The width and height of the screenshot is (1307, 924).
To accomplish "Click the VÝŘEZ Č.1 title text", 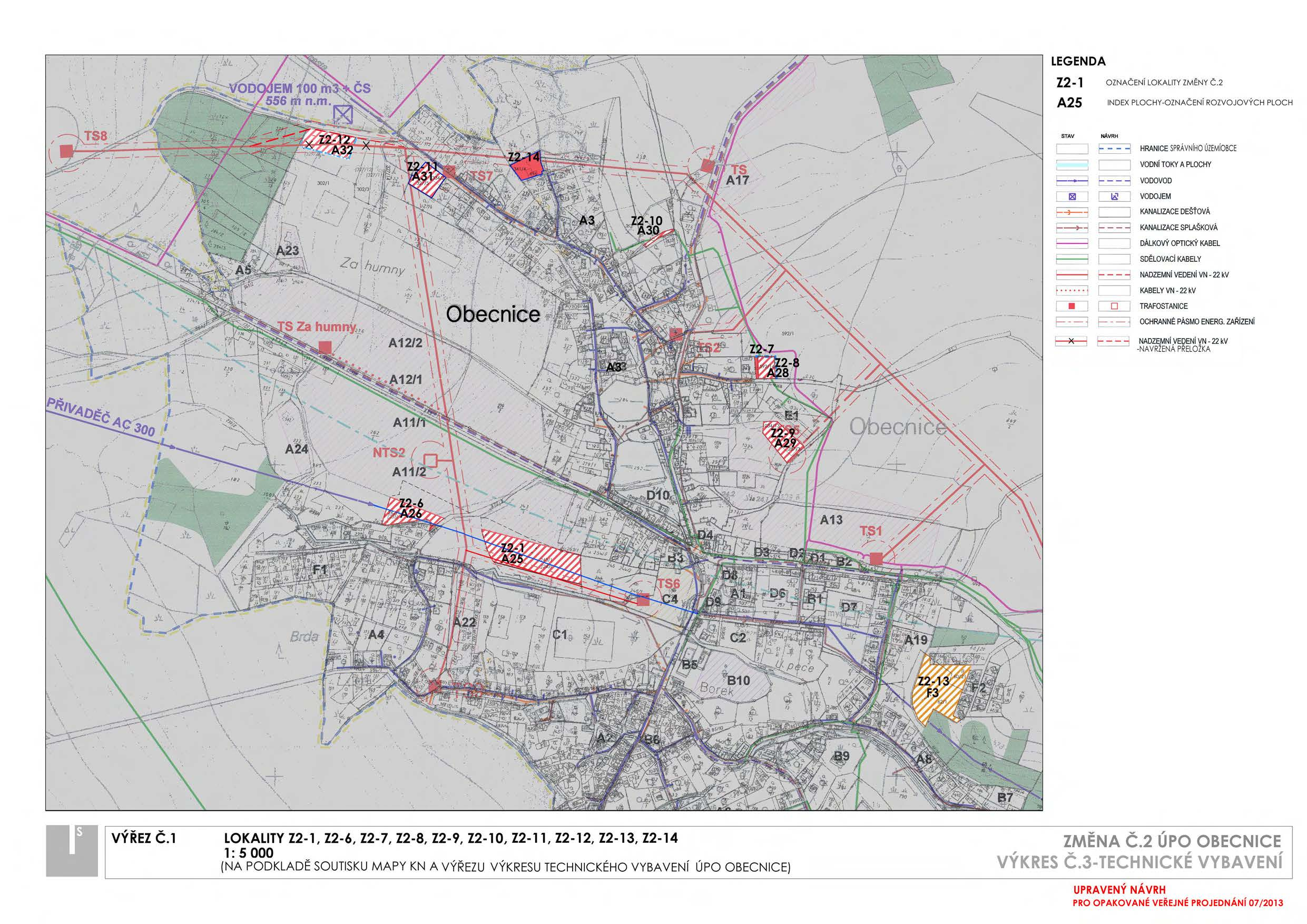I will 144,839.
